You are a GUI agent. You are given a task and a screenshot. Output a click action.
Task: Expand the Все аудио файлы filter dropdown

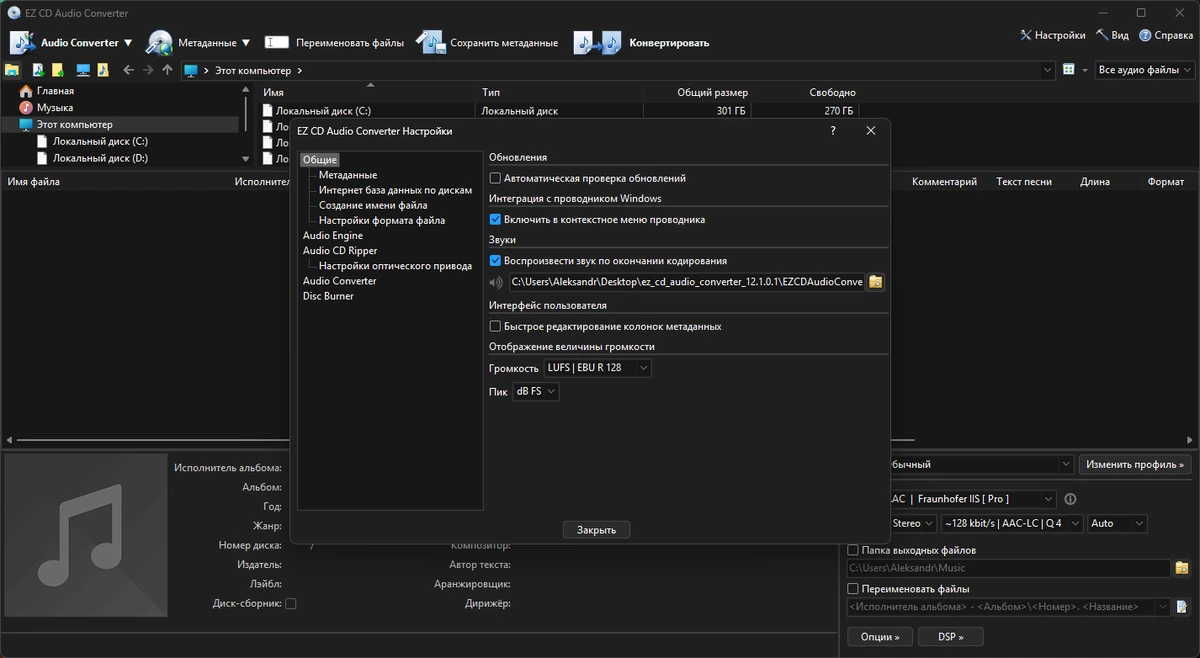coord(1144,70)
